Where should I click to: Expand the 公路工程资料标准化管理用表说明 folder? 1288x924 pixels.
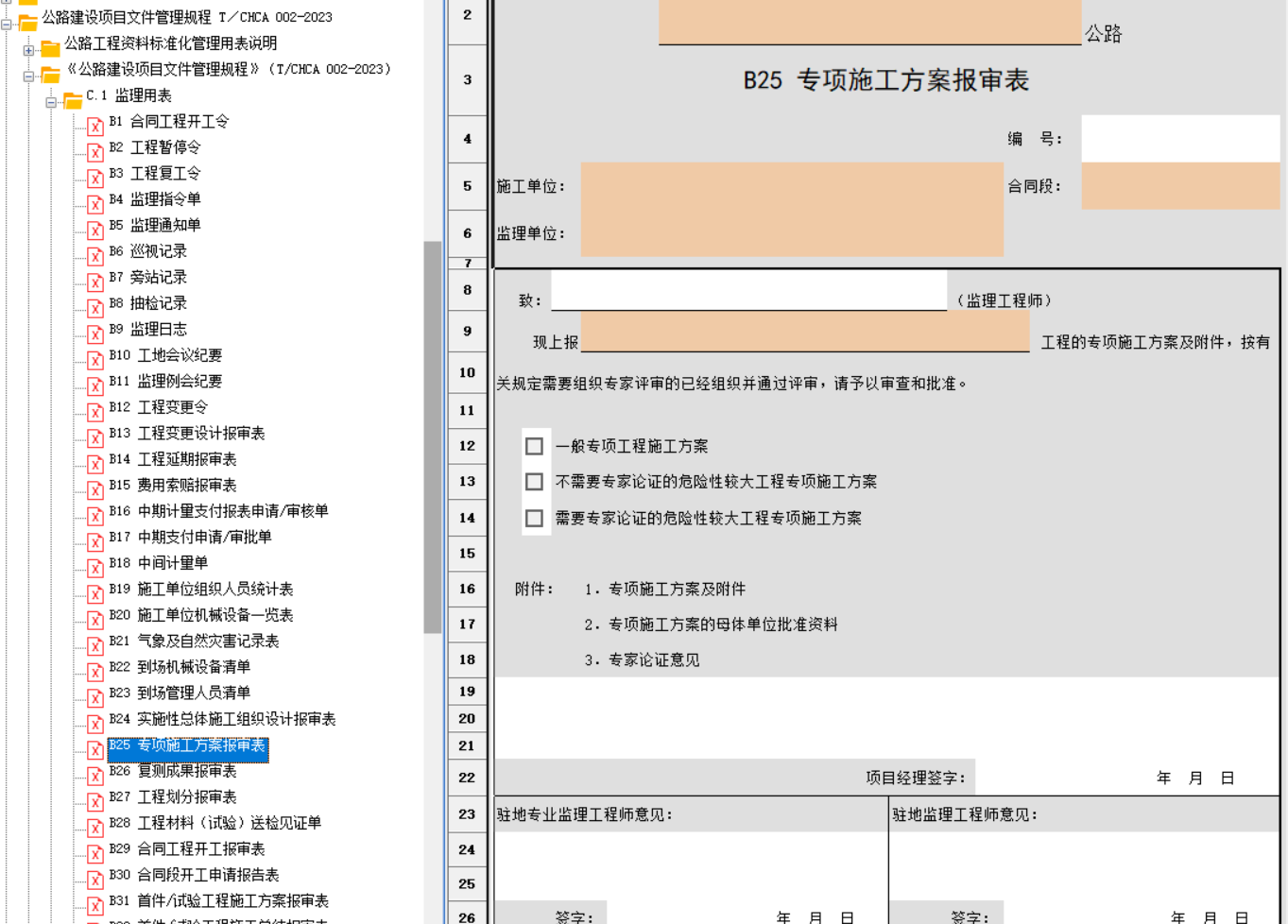point(28,50)
